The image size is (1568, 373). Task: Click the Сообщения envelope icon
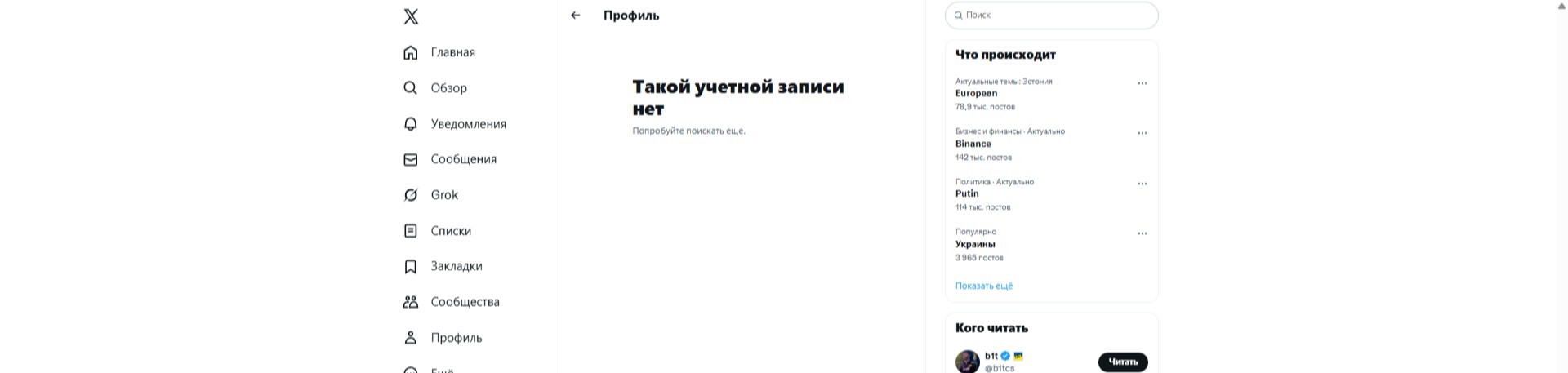point(411,159)
